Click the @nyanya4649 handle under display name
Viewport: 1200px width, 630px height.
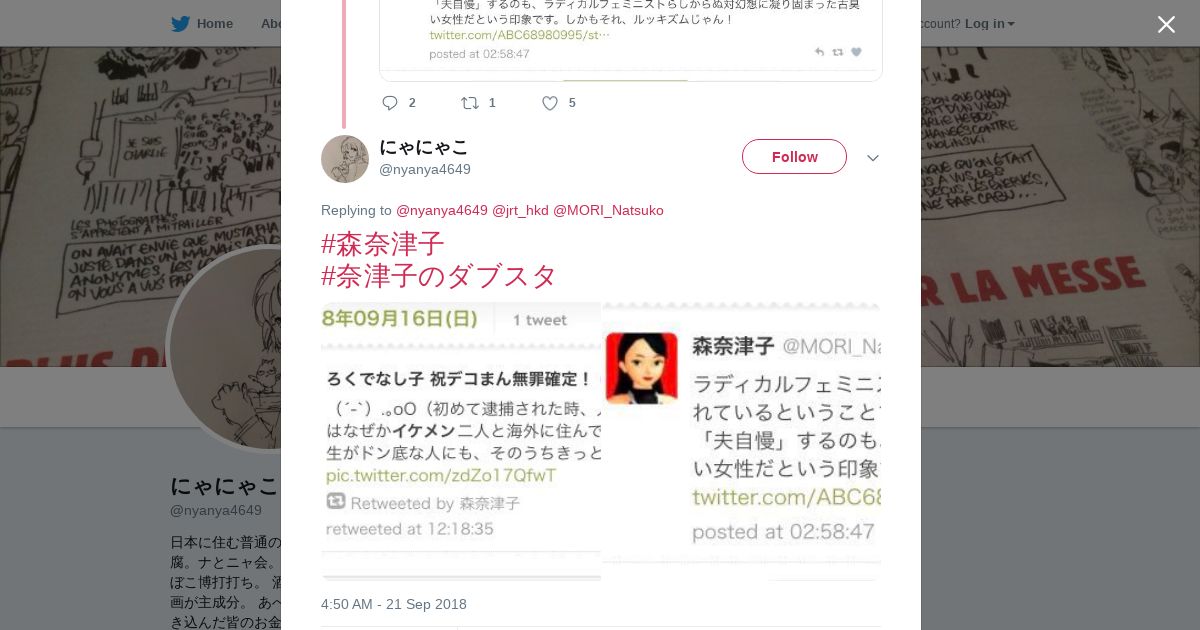425,169
